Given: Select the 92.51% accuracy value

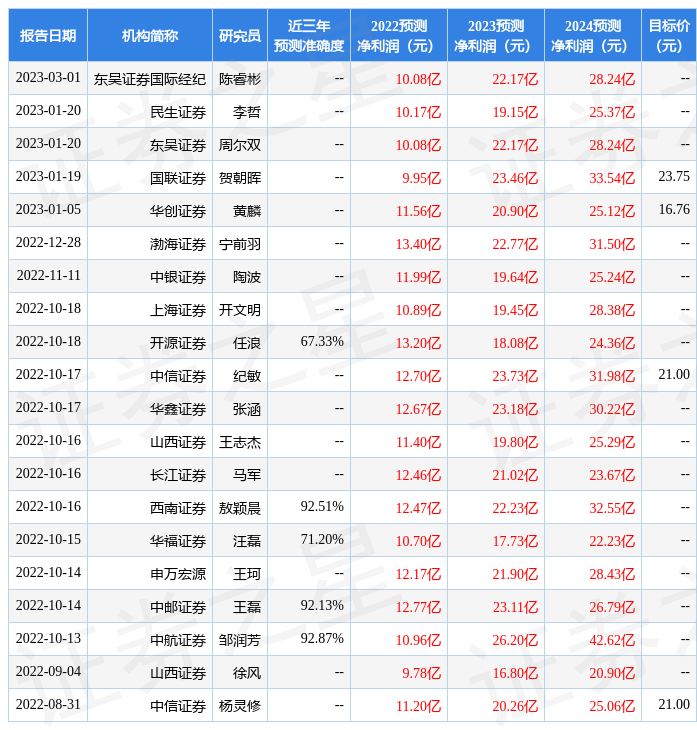Looking at the screenshot, I should 322,507.
